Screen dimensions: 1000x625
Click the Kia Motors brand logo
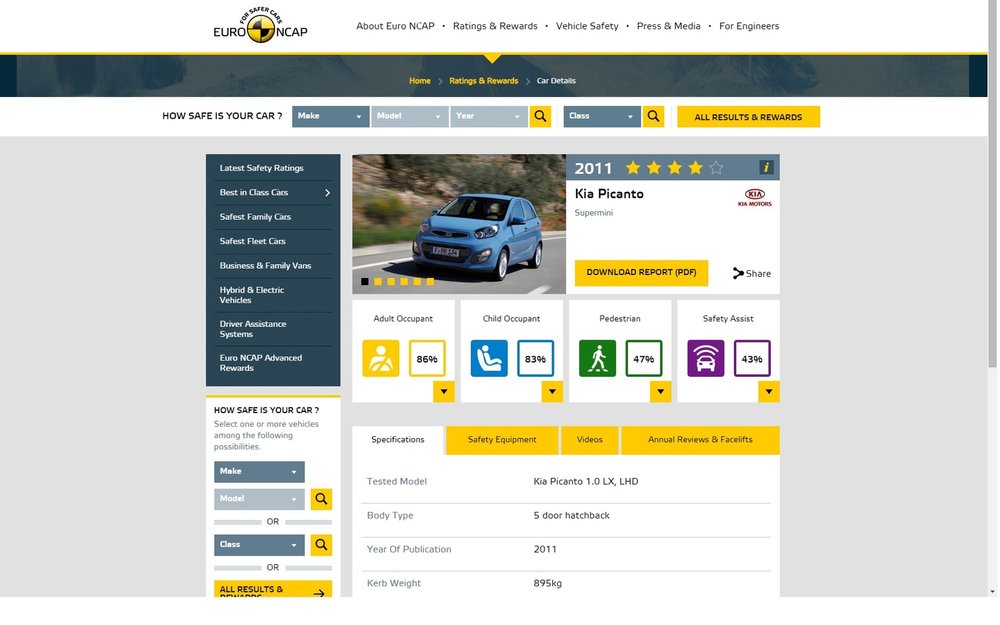tap(754, 197)
